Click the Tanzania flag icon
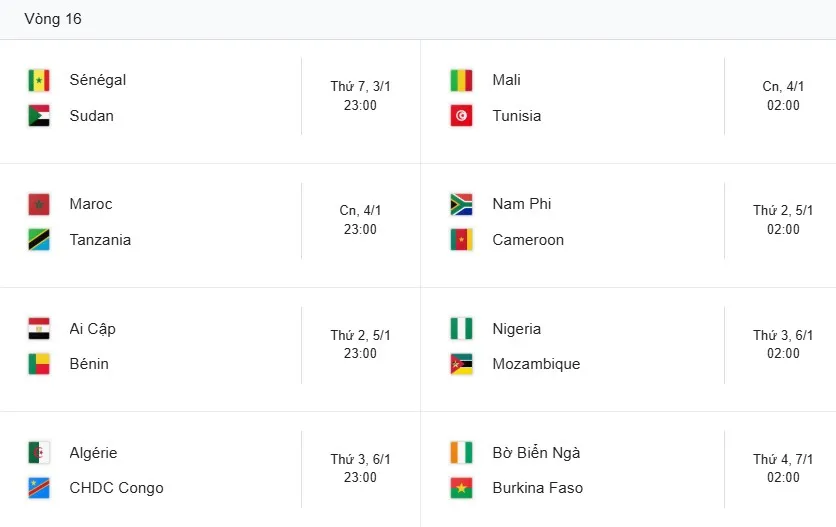836x527 pixels. click(39, 240)
